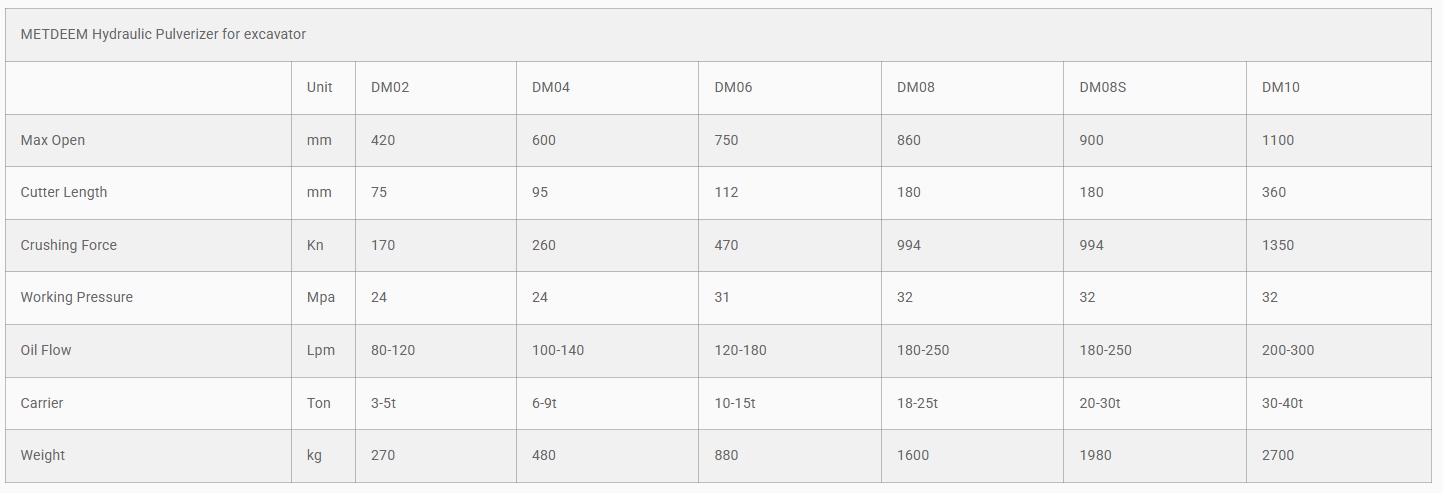The image size is (1443, 493).
Task: Click the 200-300 oil flow cell
Action: (x=1288, y=350)
